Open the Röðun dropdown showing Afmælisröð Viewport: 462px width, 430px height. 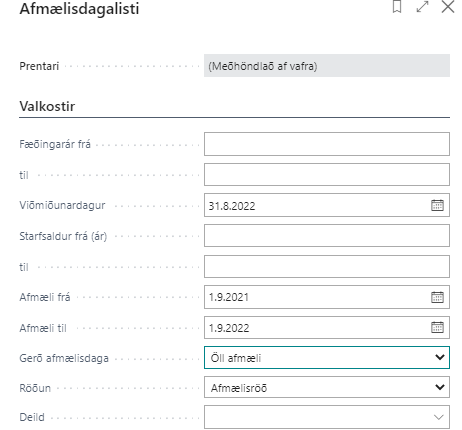(x=327, y=387)
